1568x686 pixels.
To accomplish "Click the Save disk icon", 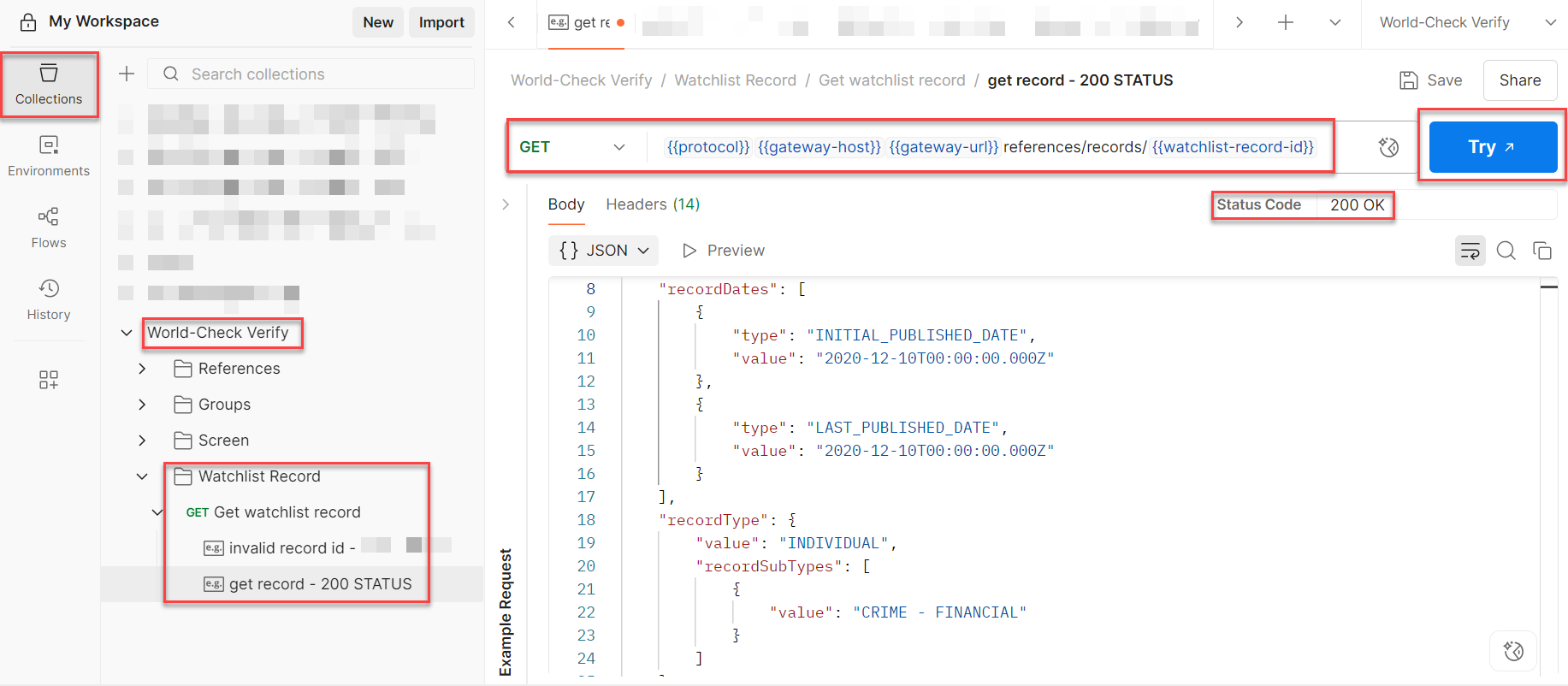I will click(x=1408, y=80).
